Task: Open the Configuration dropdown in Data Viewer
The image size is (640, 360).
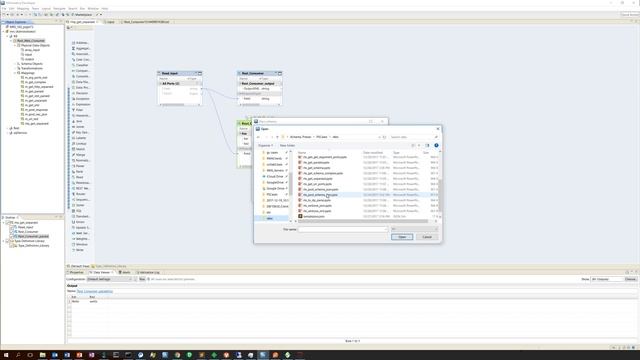Action: point(109,279)
